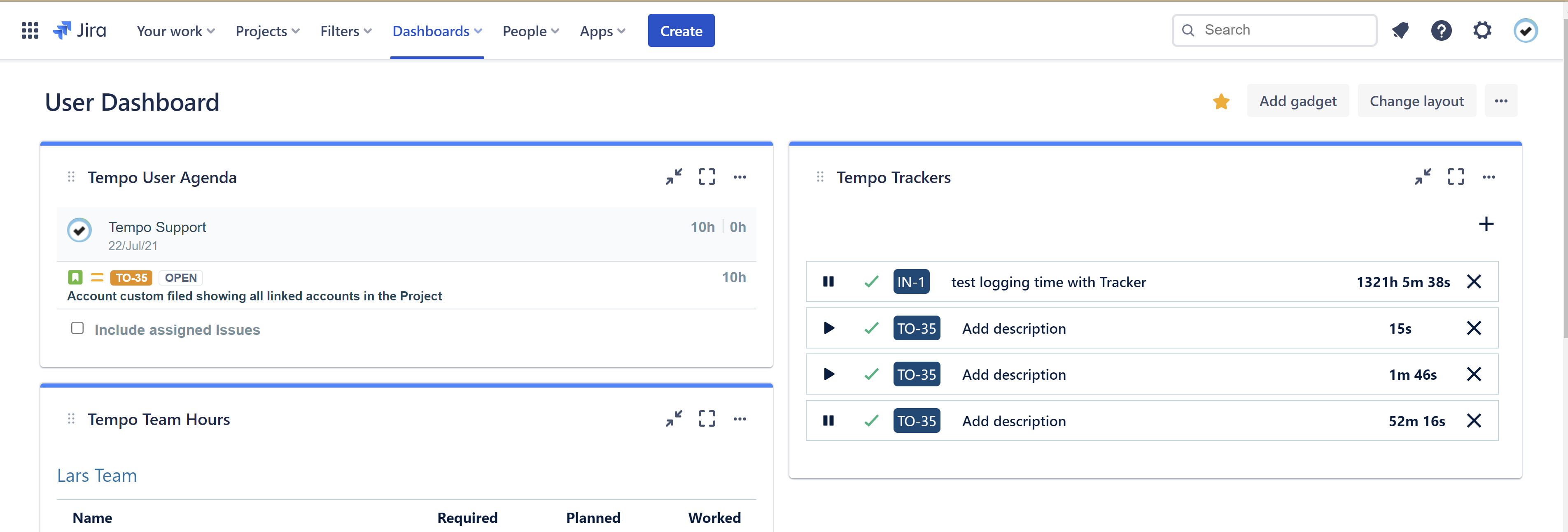Expand the Filters dropdown

[x=345, y=30]
